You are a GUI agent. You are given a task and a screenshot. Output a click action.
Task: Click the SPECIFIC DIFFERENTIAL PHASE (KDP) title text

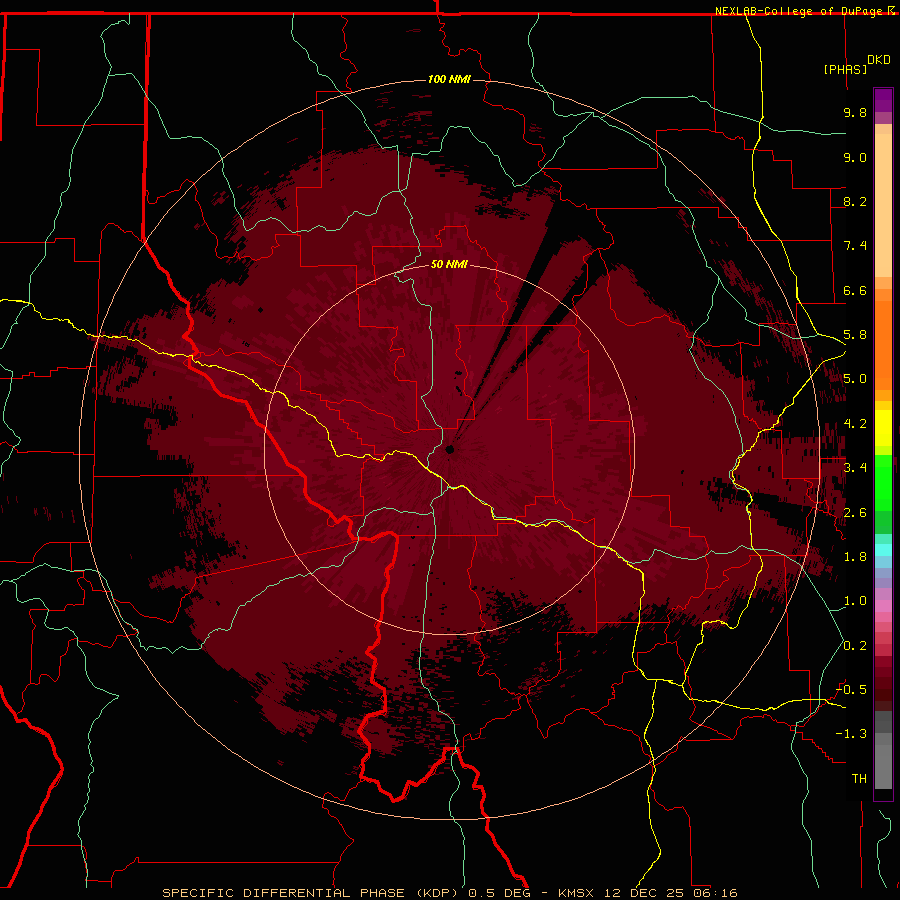coord(311,893)
